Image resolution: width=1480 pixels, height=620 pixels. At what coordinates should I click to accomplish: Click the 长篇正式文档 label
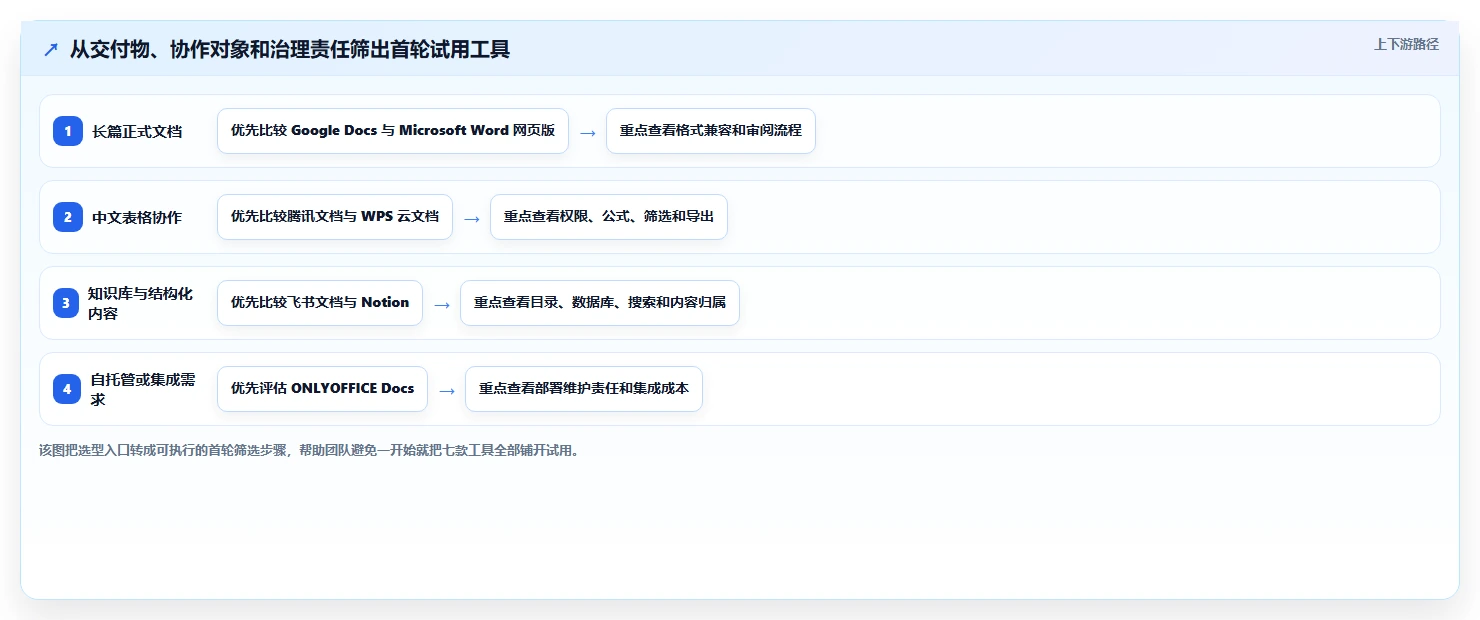137,131
